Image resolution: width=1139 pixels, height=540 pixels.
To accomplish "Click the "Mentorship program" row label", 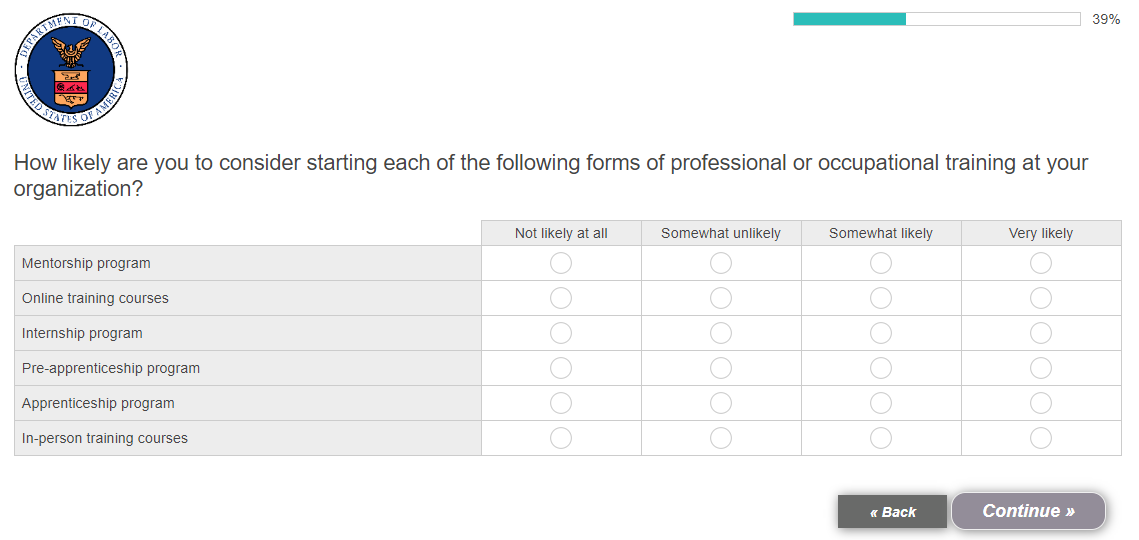I will [x=87, y=263].
